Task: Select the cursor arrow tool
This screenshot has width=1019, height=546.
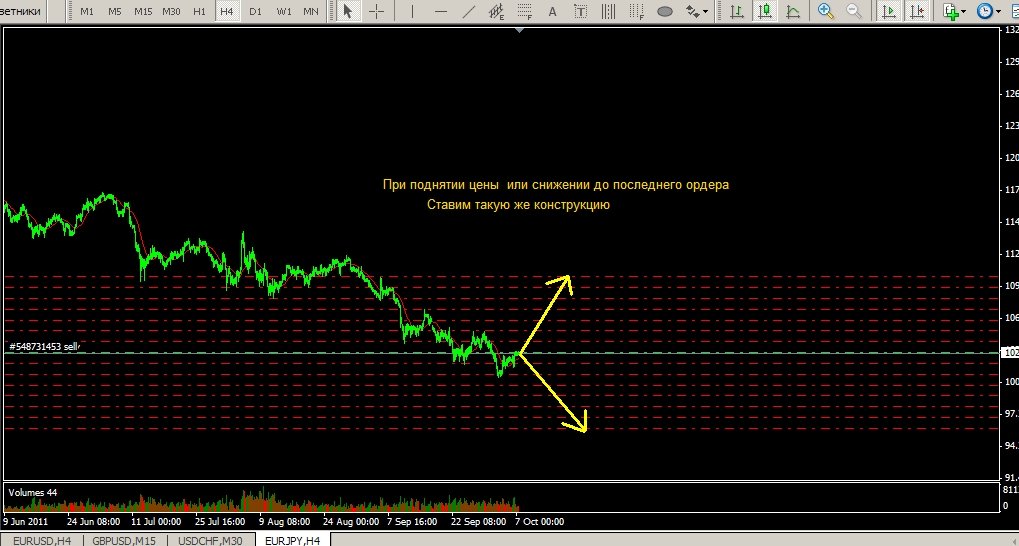Action: [348, 11]
